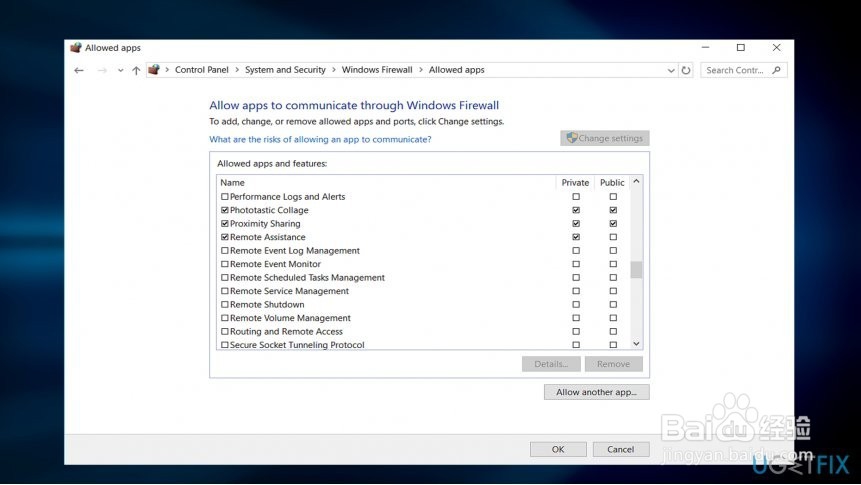Go back using the back arrow
861x485 pixels.
click(x=79, y=70)
